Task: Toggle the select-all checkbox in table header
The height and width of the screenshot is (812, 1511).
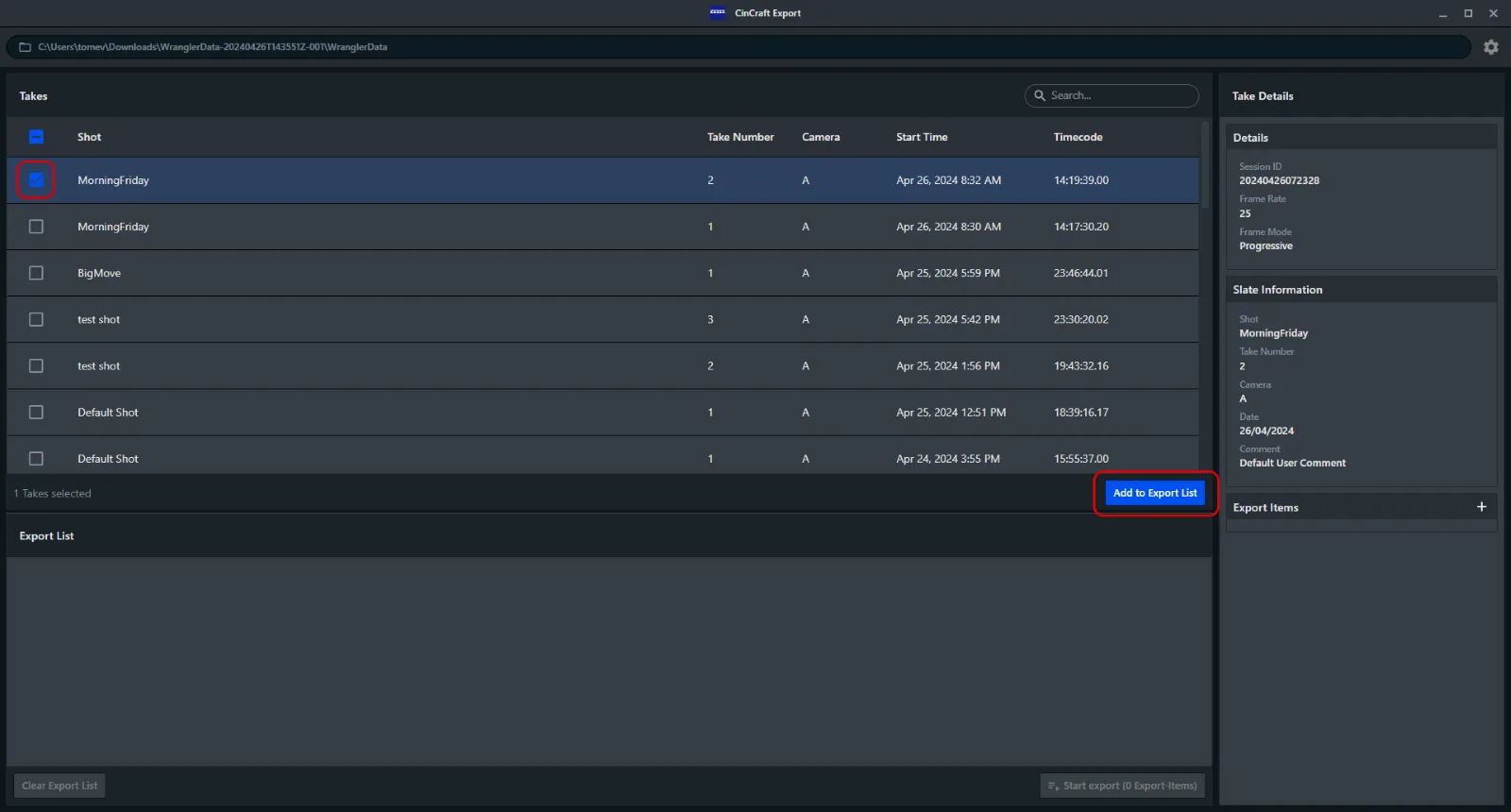Action: [x=36, y=137]
